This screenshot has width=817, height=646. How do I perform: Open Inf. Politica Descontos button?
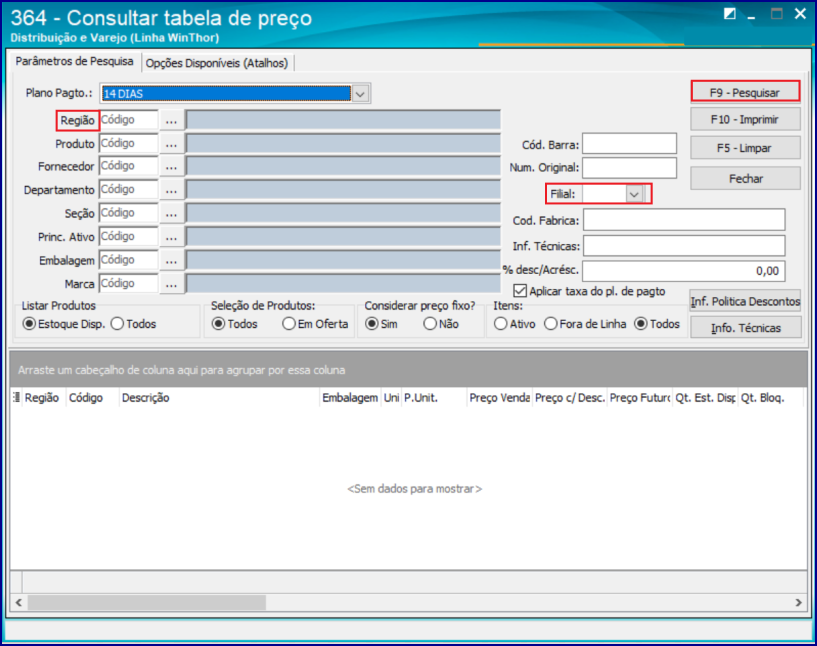(745, 301)
